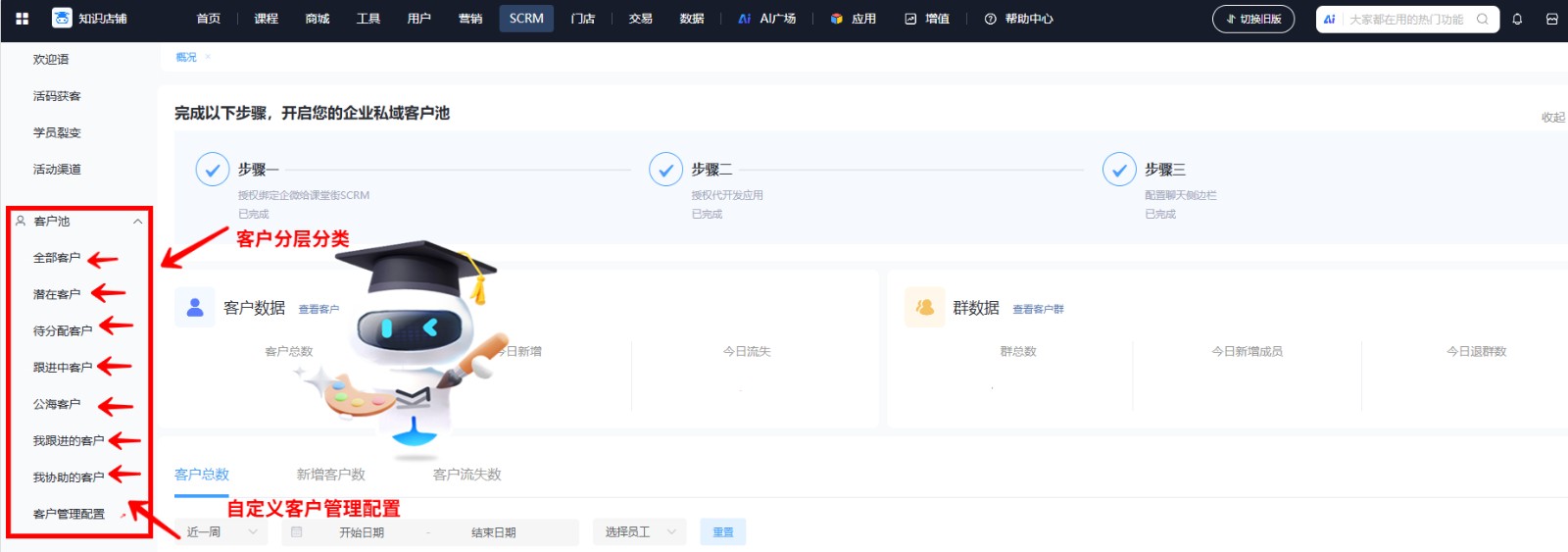Click the 群数据 group icon
The image size is (1568, 552).
(x=924, y=307)
